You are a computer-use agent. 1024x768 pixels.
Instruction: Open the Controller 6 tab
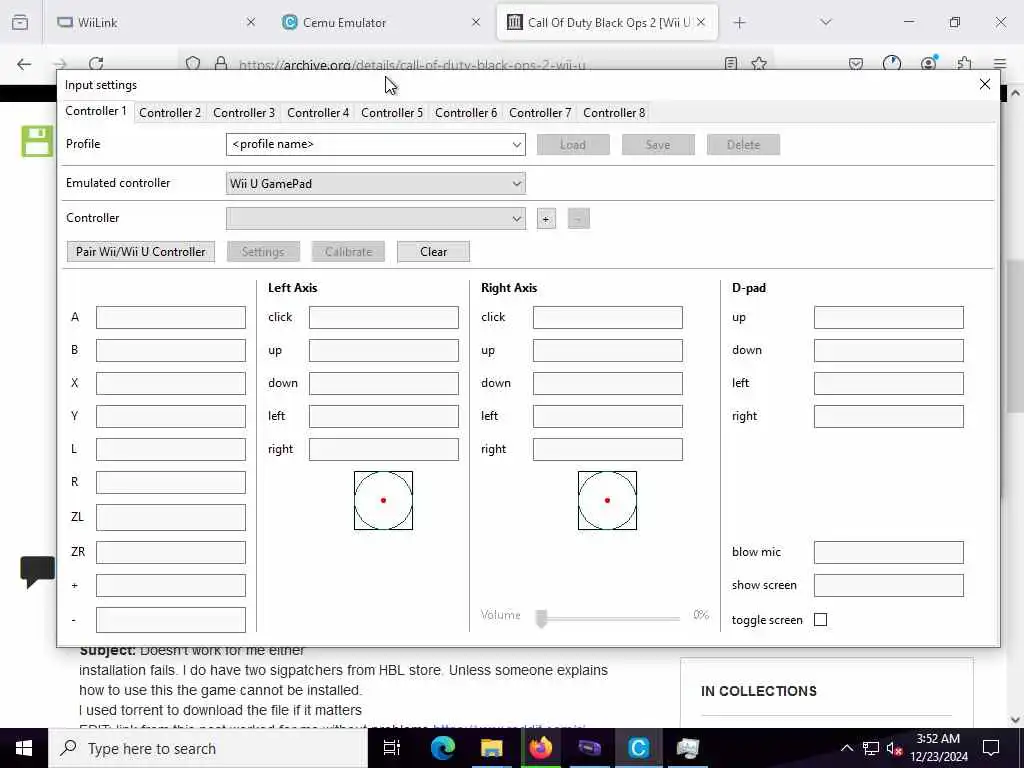coord(466,112)
